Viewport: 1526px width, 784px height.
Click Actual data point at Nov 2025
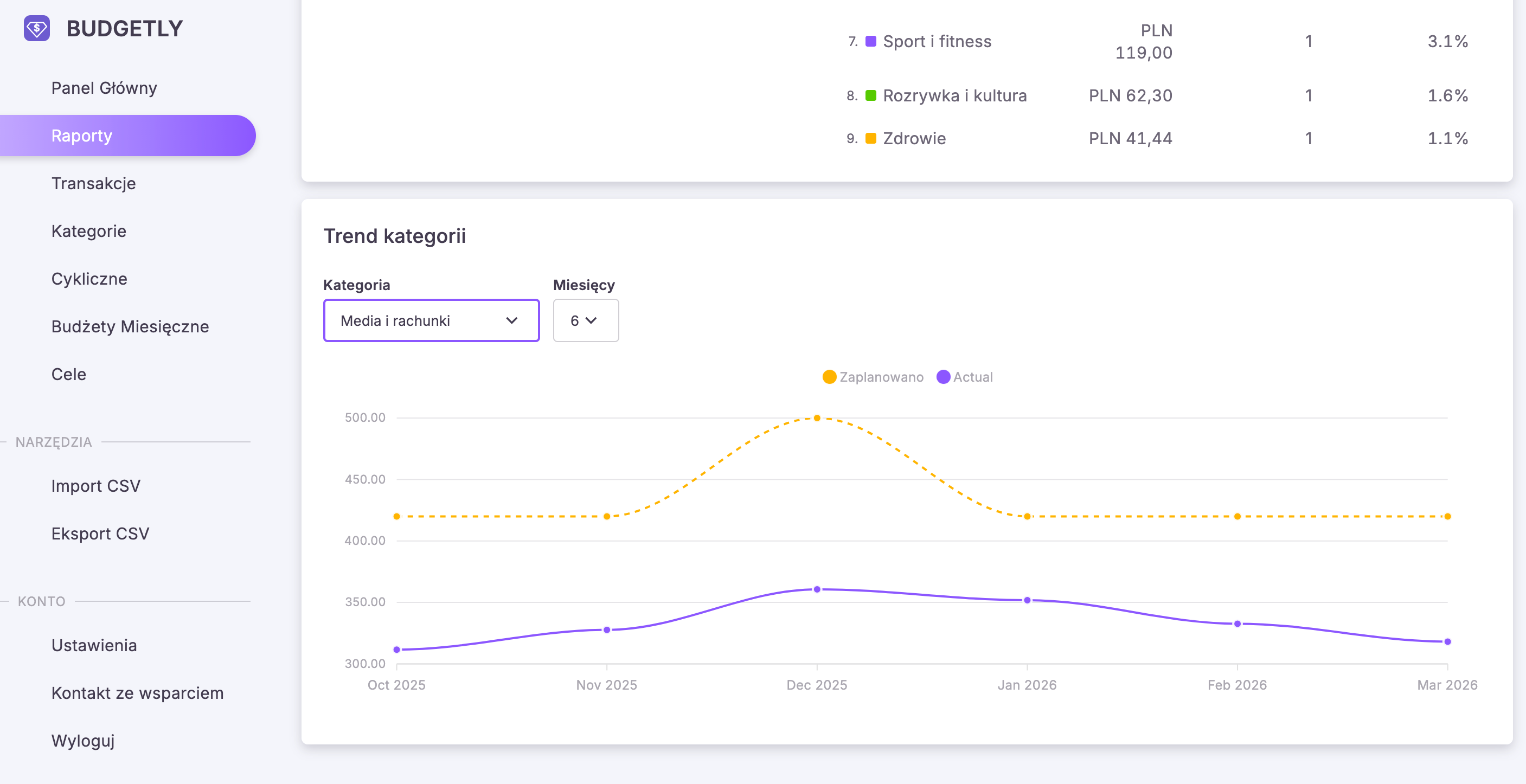(607, 630)
